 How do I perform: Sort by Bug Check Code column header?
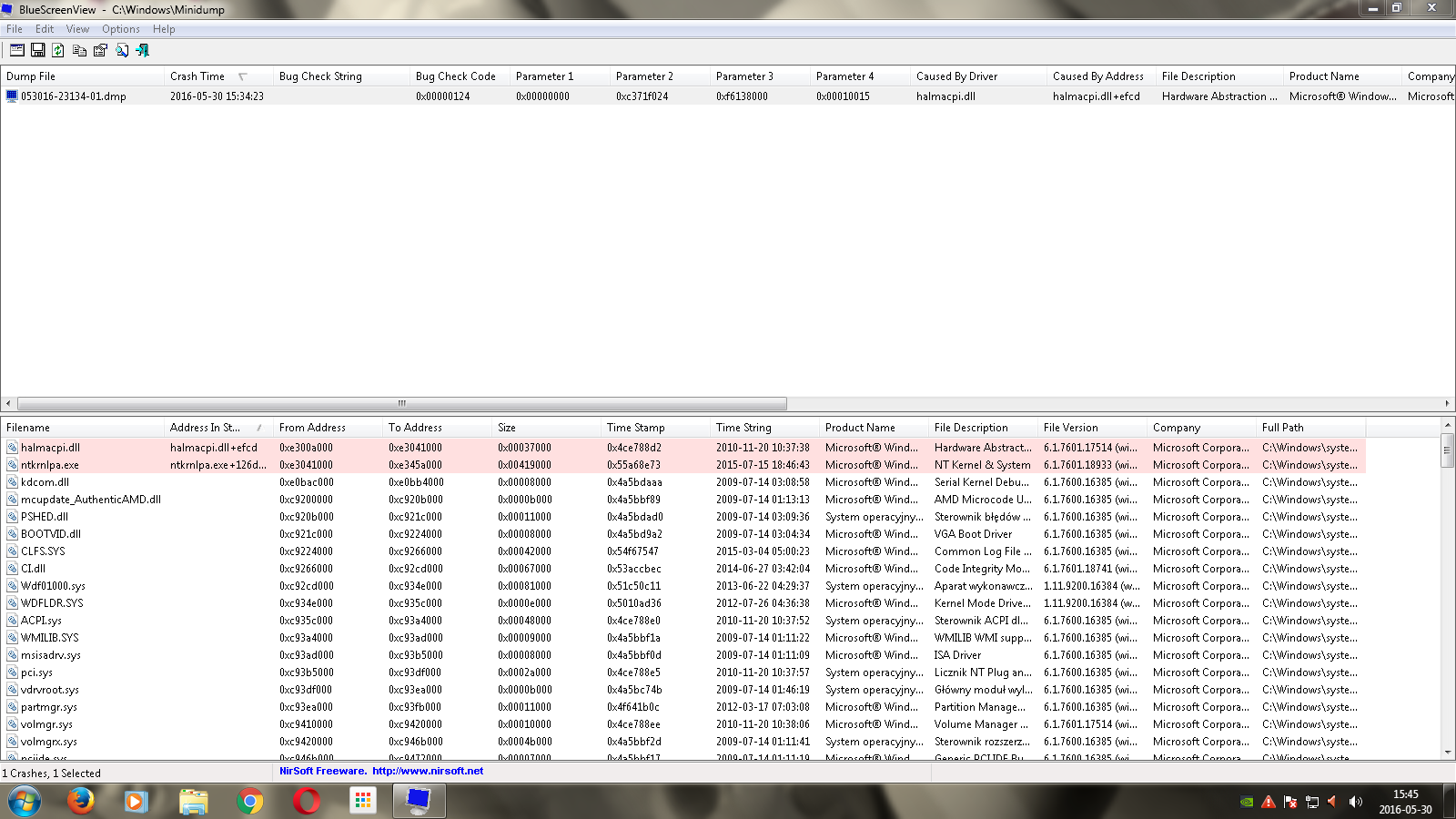[455, 76]
